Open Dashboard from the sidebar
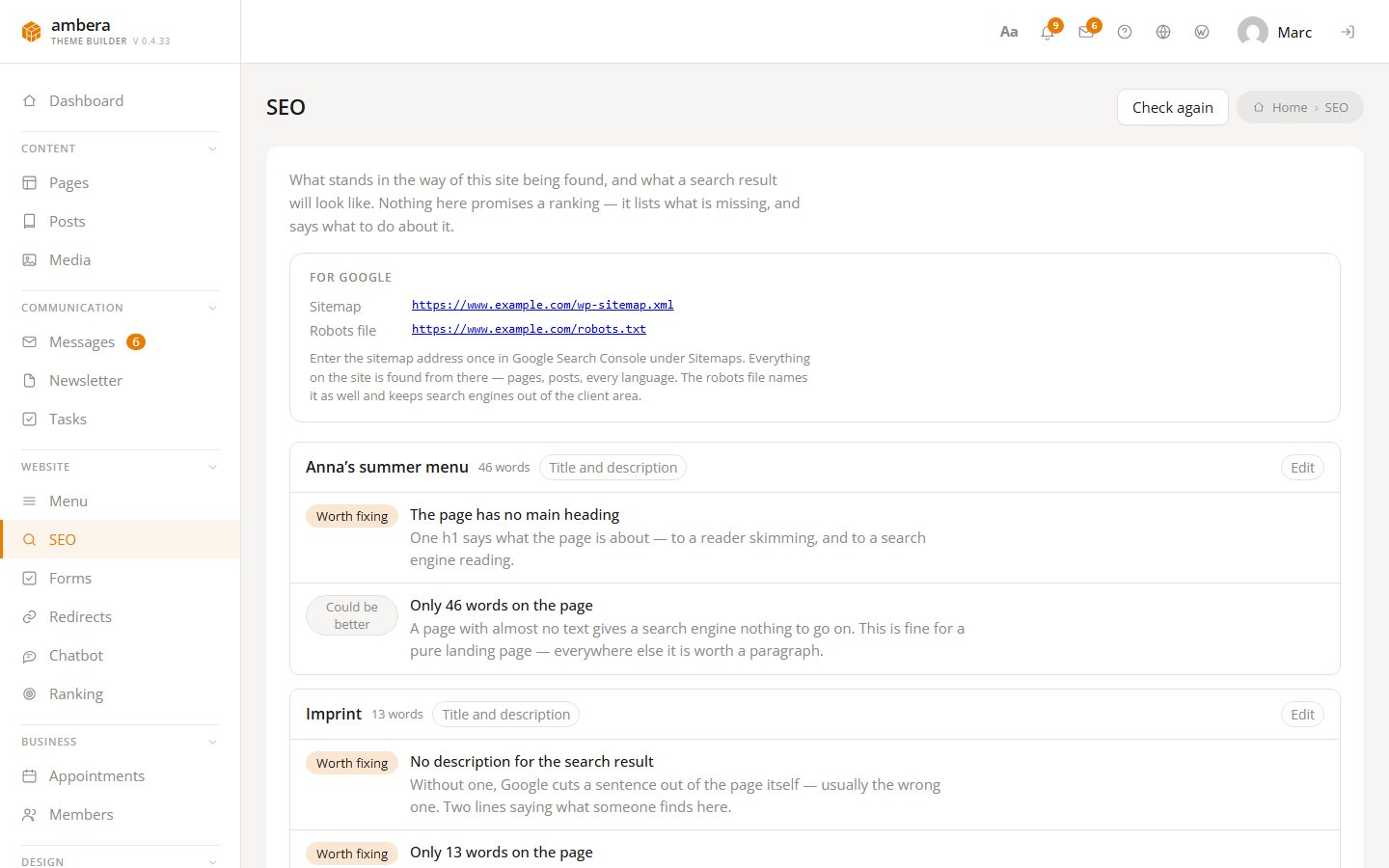Viewport: 1389px width, 868px height. [121, 100]
